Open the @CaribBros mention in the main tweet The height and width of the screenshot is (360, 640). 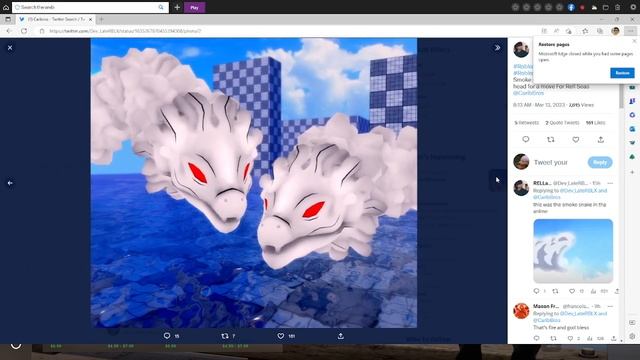pos(528,93)
